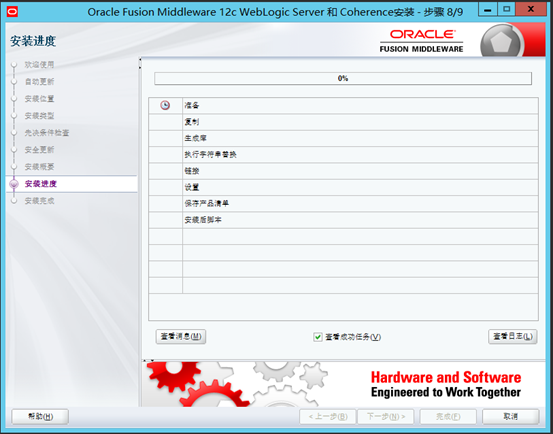Viewport: 553px width, 434px height.
Task: Toggle the 查看成功任务(V) checkbox
Action: click(x=317, y=337)
